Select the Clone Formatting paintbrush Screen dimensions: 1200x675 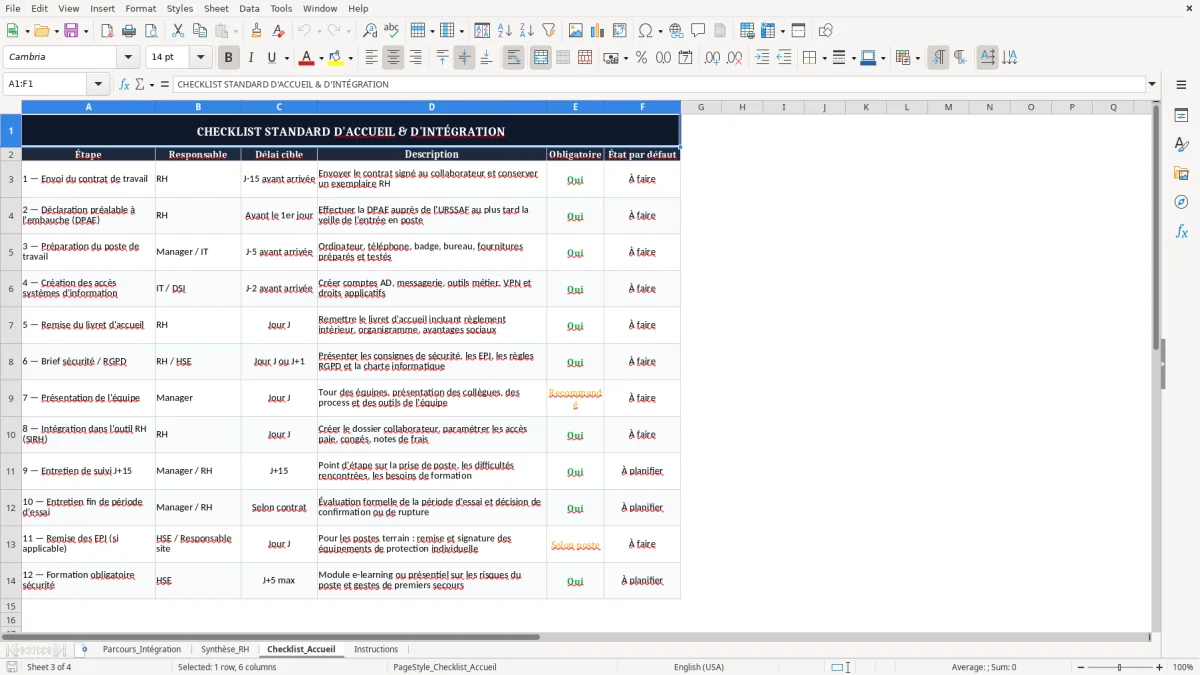[x=257, y=31]
